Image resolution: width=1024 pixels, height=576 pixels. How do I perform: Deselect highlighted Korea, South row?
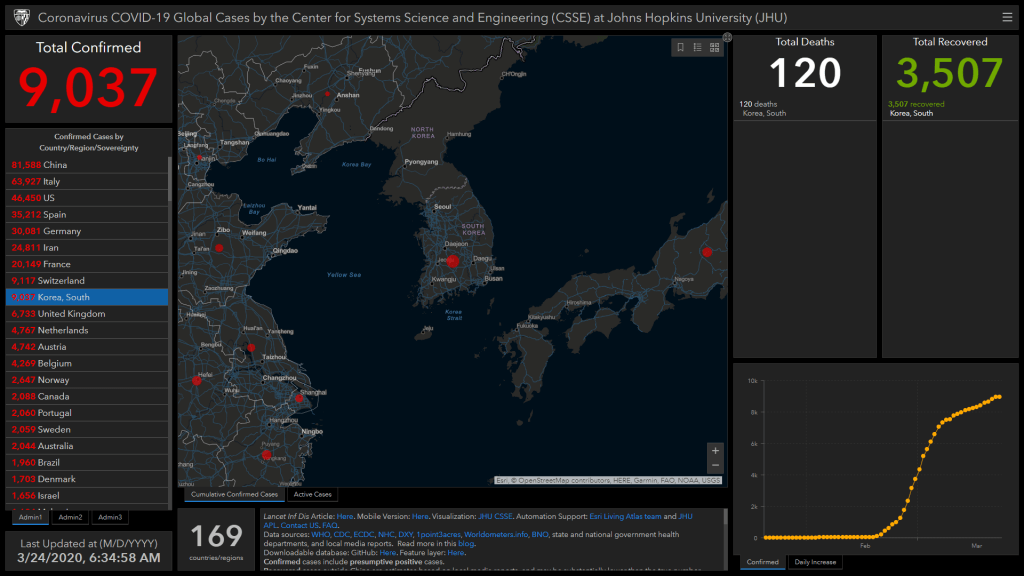click(x=87, y=297)
